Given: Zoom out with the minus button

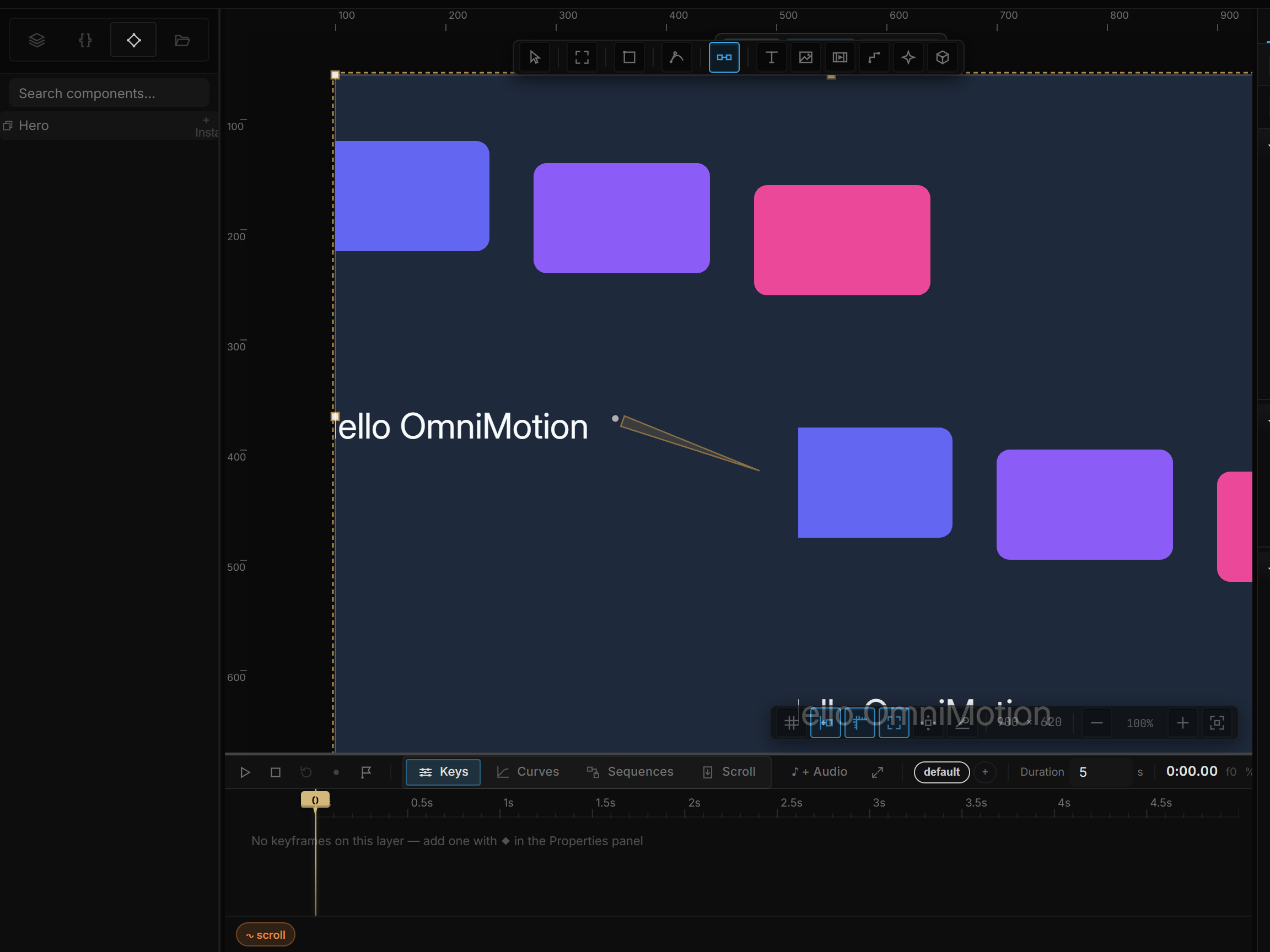Looking at the screenshot, I should [x=1096, y=723].
